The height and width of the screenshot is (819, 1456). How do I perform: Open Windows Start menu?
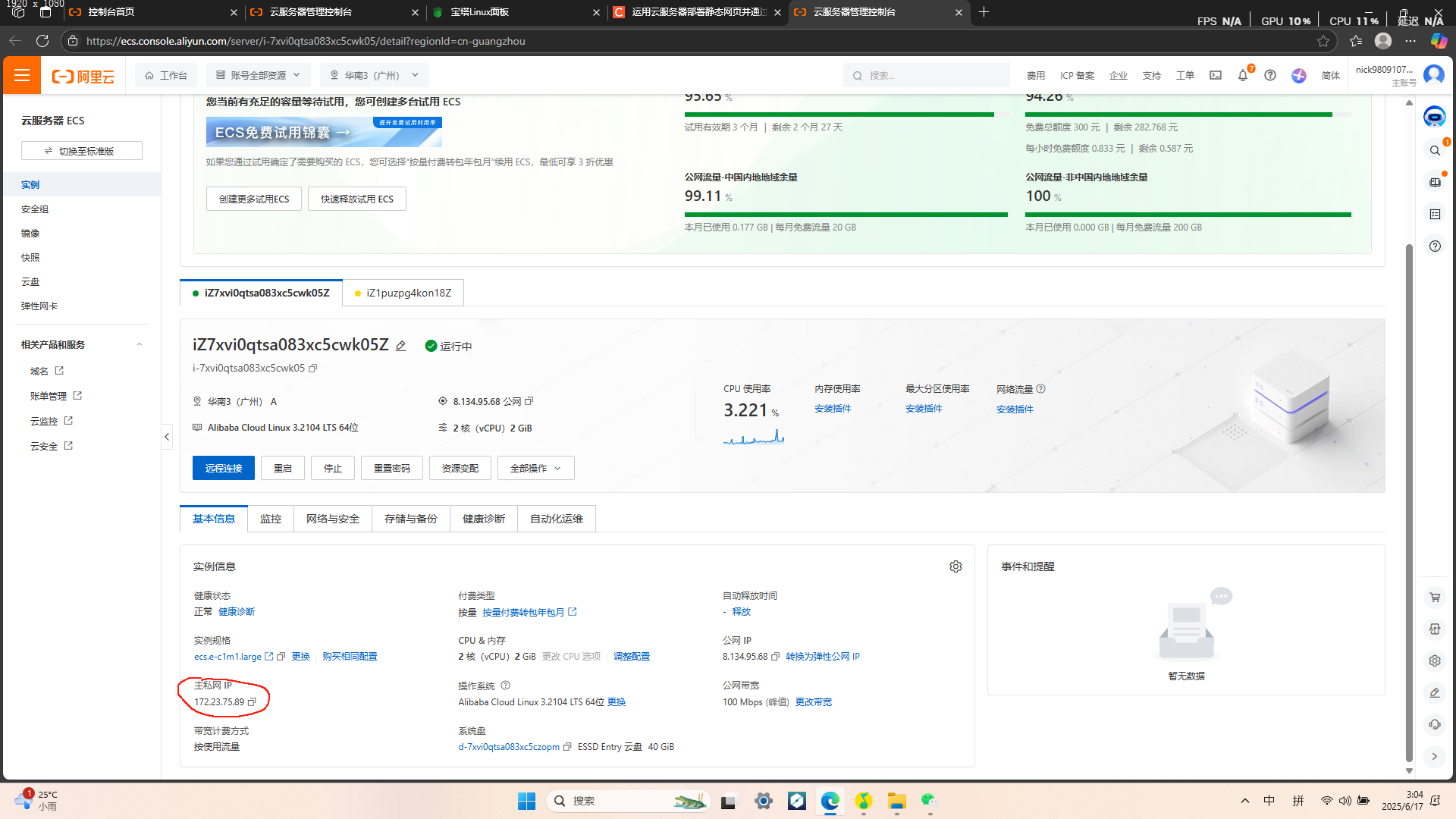(526, 801)
